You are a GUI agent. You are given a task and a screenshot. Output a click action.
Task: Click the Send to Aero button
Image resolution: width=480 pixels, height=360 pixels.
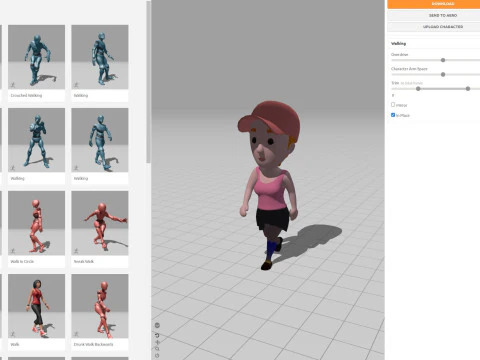point(434,15)
